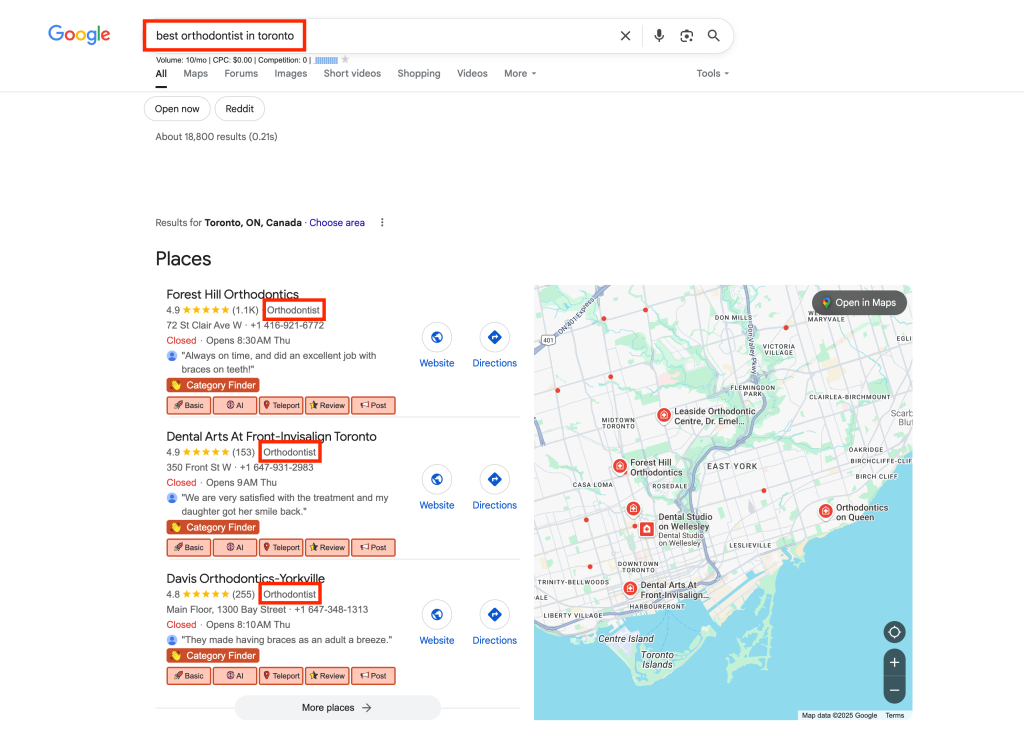Viewport: 1024px width, 737px height.
Task: Click '350 Front St W' address text
Action: (x=199, y=467)
